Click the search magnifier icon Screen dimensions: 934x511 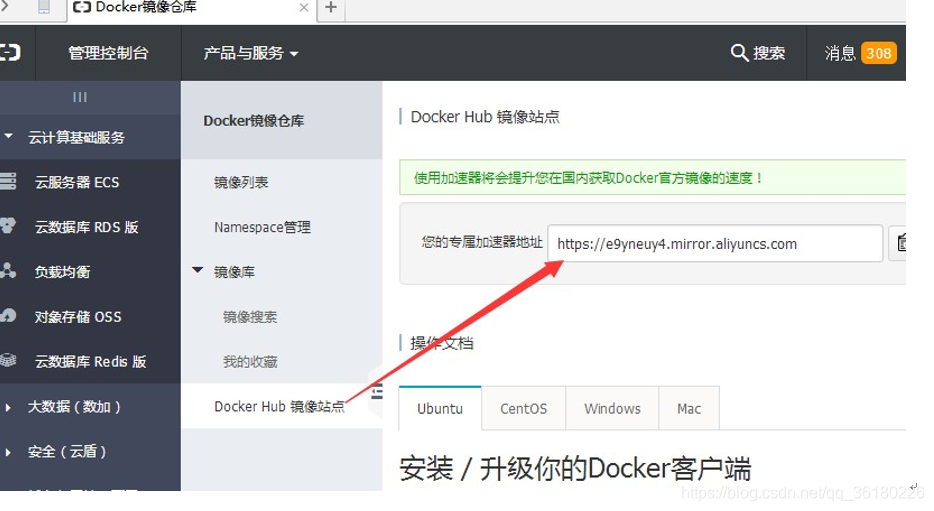pyautogui.click(x=739, y=52)
